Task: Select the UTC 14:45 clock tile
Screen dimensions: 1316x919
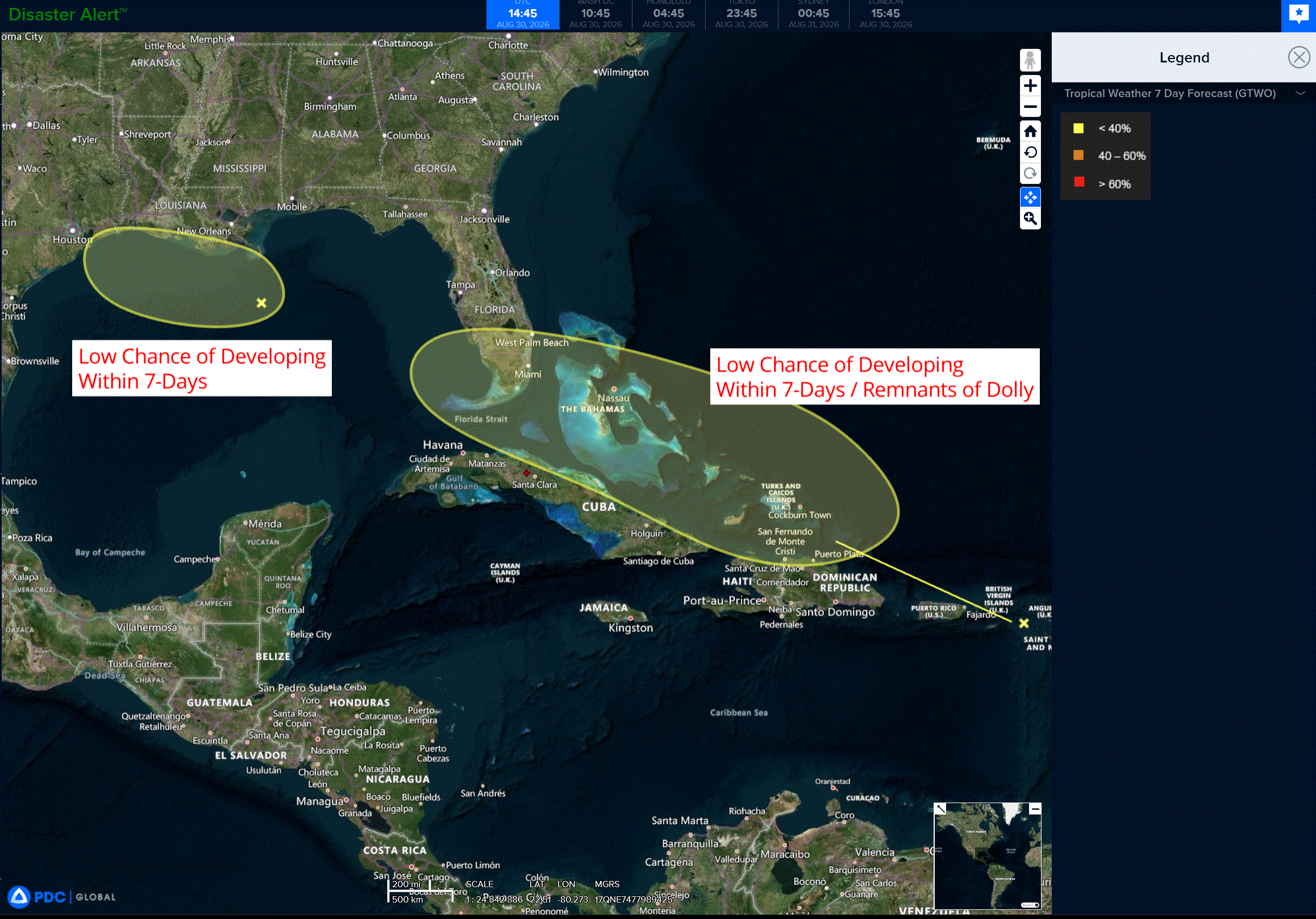Action: tap(523, 15)
